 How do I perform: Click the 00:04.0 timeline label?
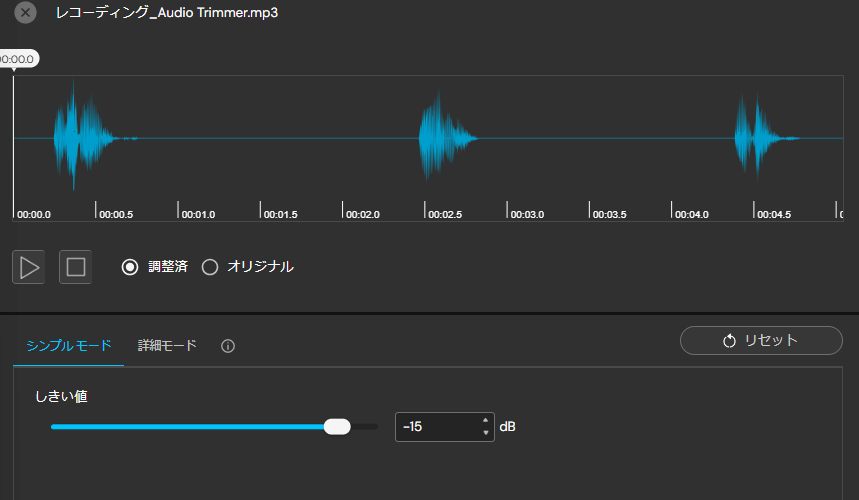pos(691,215)
